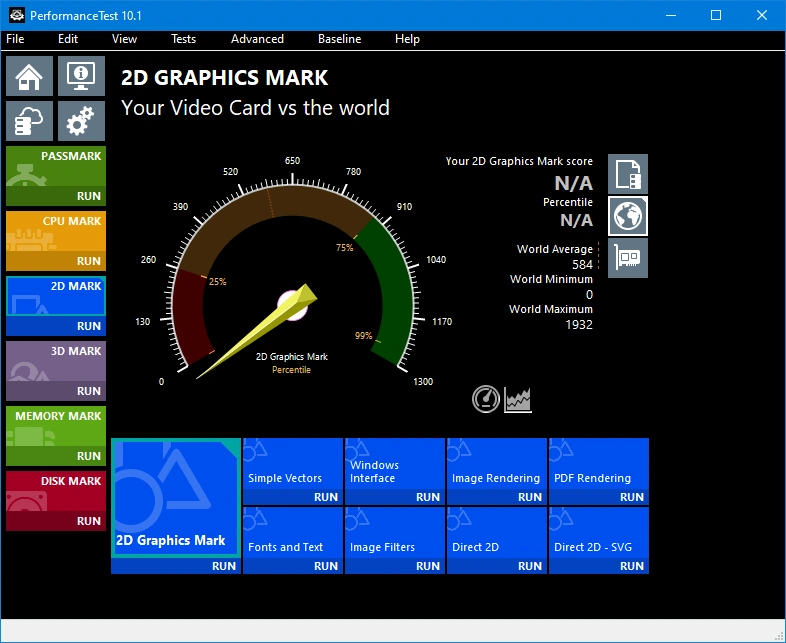Image resolution: width=786 pixels, height=643 pixels.
Task: Select the 2D MARK tile
Action: [x=56, y=296]
